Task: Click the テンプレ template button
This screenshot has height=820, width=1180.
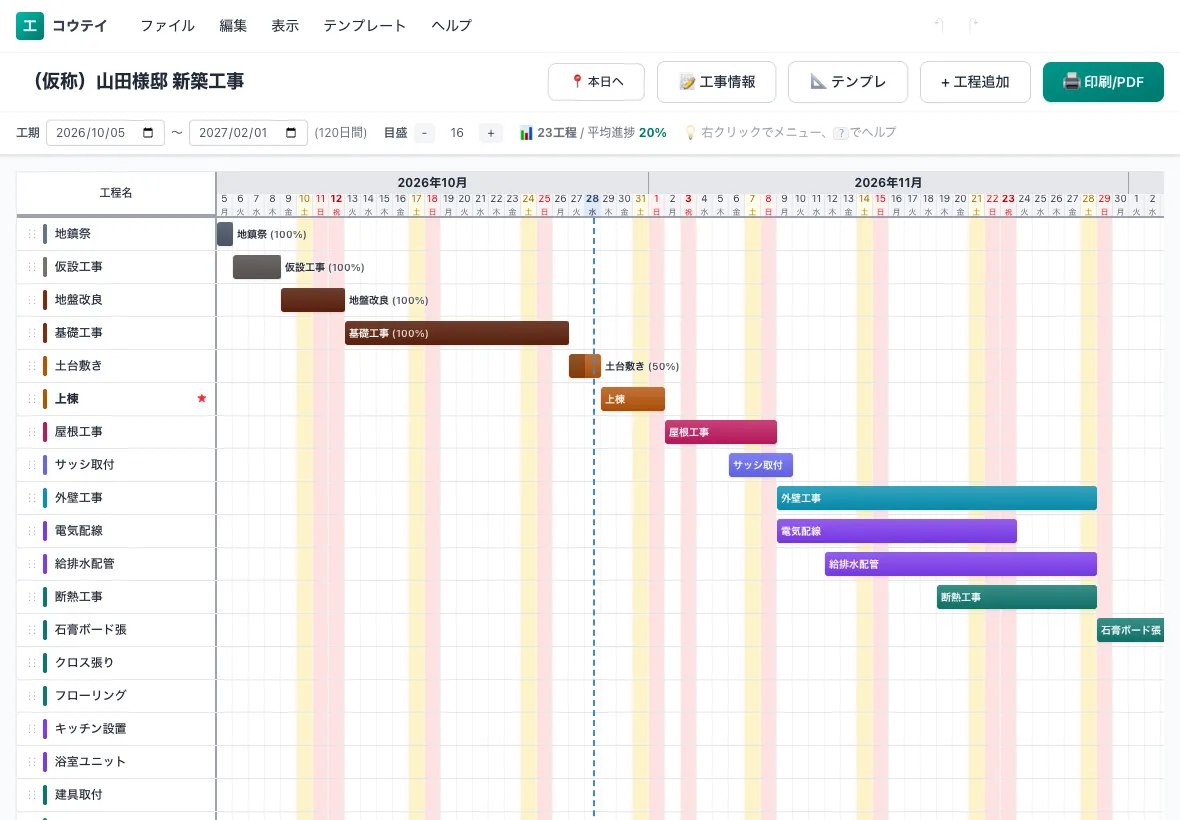Action: click(848, 81)
